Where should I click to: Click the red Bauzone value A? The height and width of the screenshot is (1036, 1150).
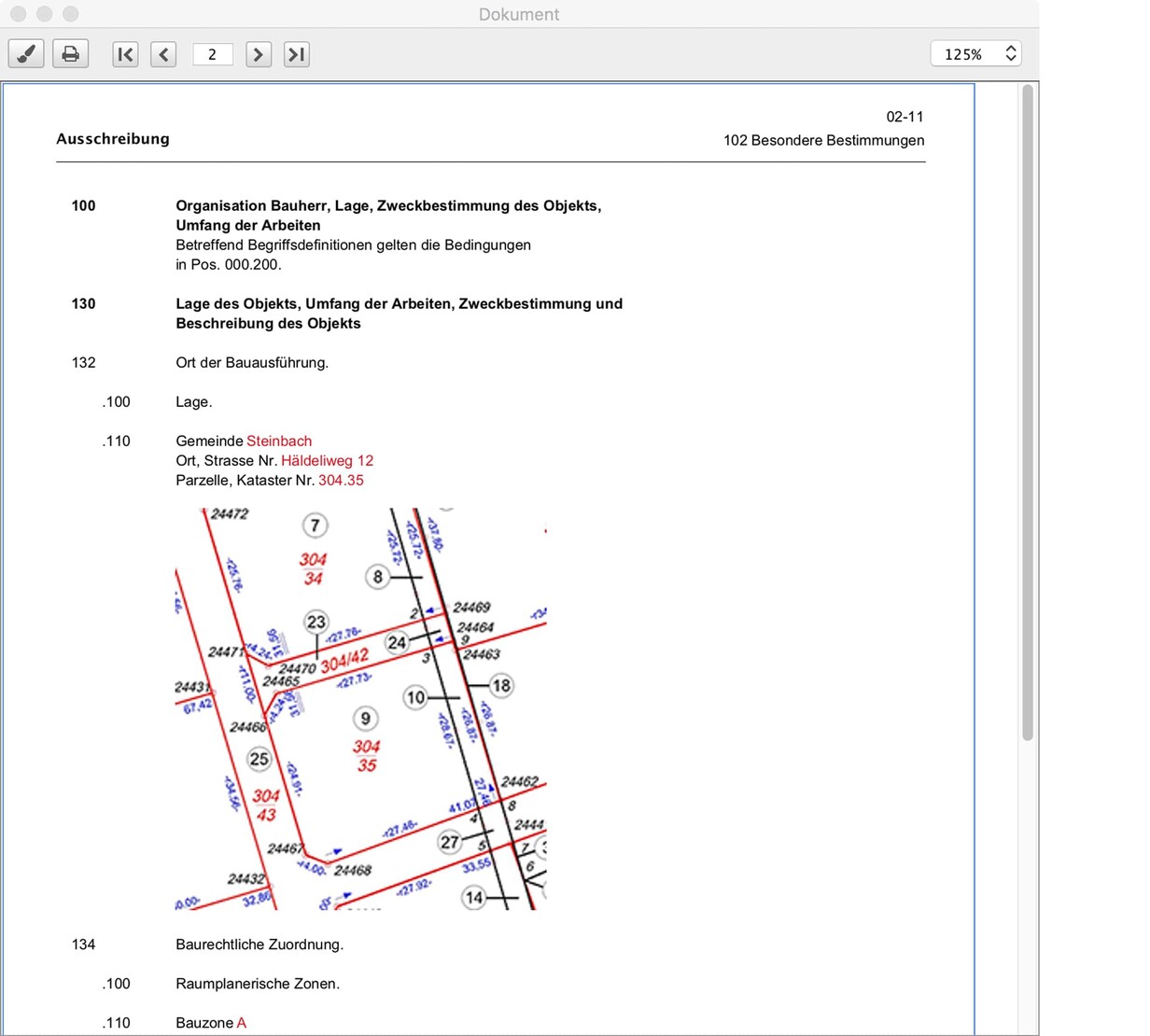(x=241, y=1023)
